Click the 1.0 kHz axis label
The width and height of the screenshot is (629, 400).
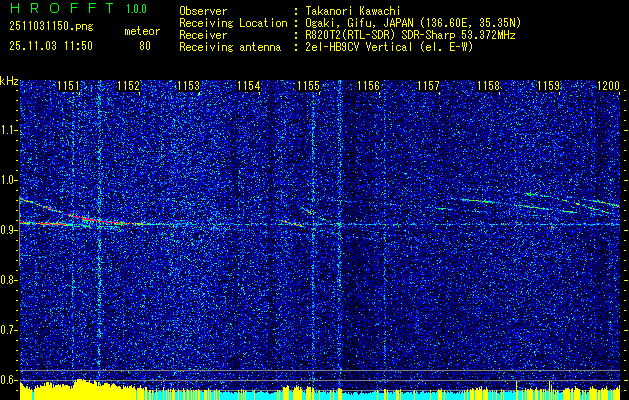9,180
